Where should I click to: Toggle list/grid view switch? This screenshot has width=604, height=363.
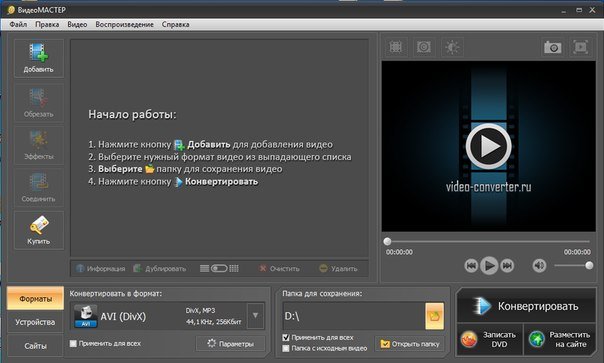219,268
